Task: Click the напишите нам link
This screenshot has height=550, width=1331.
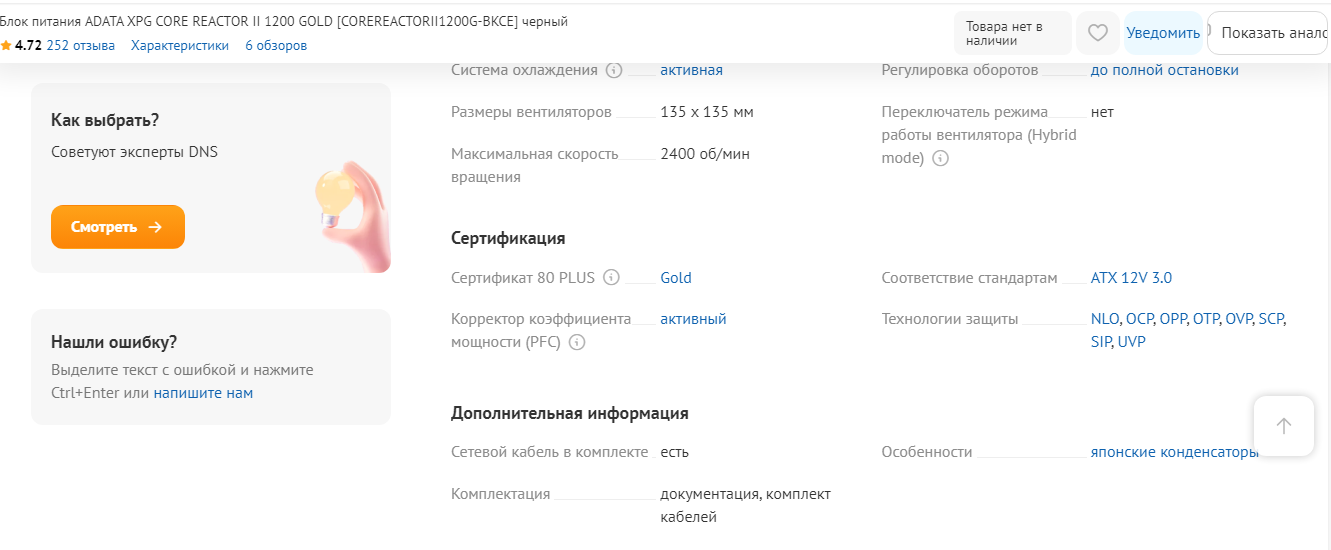Action: click(x=203, y=393)
